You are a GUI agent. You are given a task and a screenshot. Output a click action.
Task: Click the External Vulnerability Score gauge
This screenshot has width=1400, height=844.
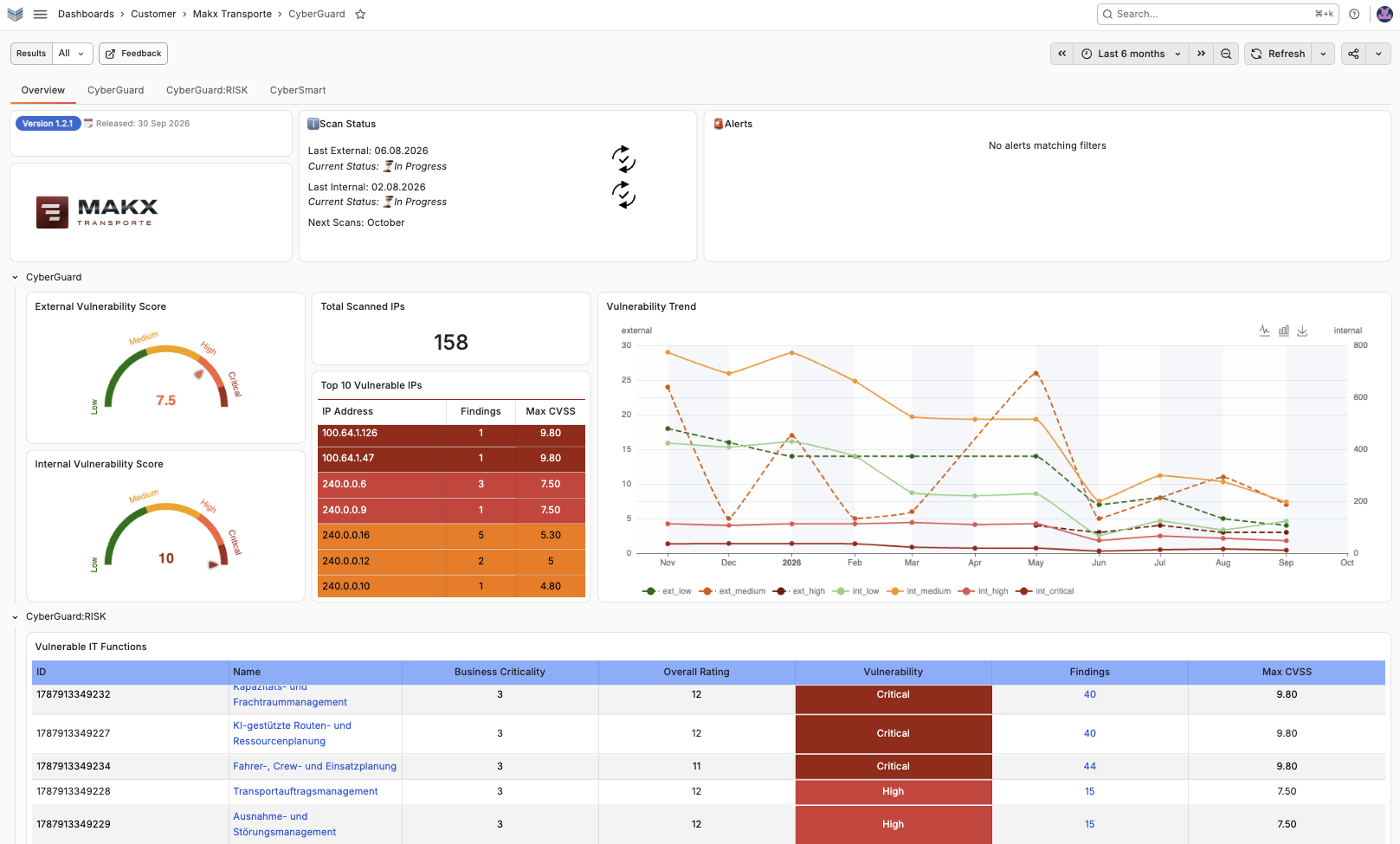pyautogui.click(x=165, y=376)
